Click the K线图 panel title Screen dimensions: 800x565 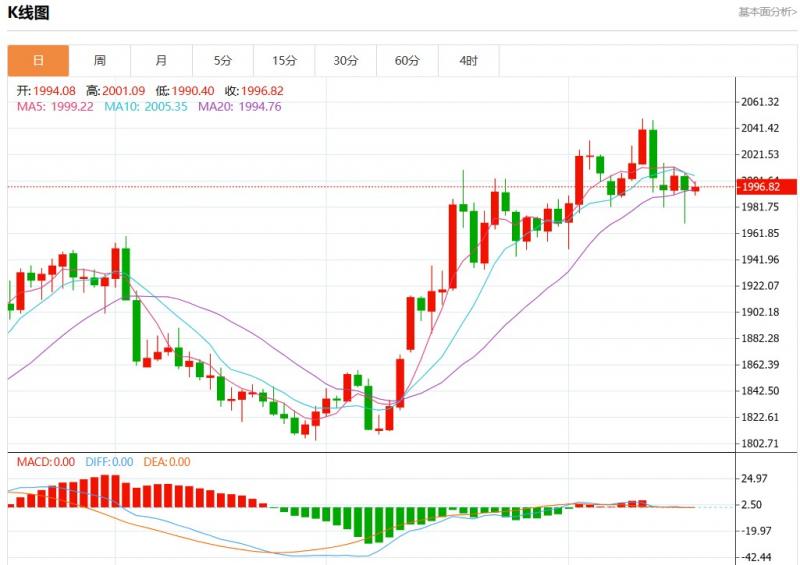(29, 13)
